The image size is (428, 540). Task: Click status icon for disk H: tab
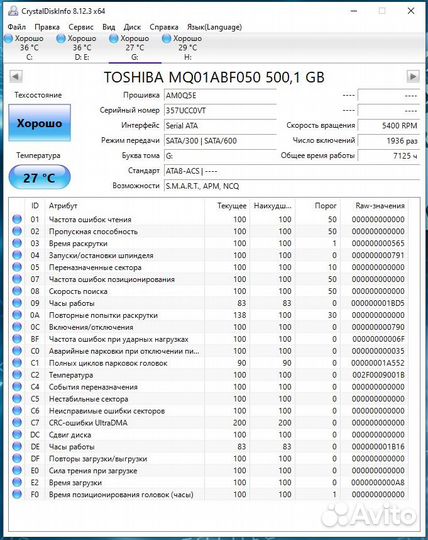click(166, 39)
